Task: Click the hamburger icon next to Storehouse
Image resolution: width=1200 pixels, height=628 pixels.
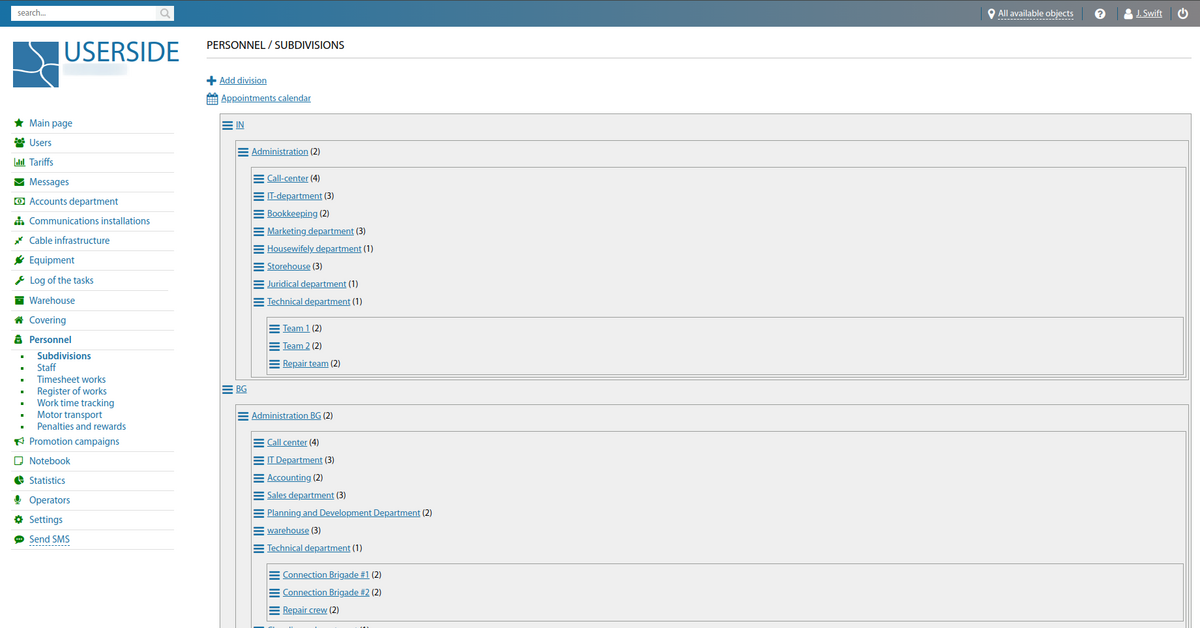Action: click(x=259, y=267)
